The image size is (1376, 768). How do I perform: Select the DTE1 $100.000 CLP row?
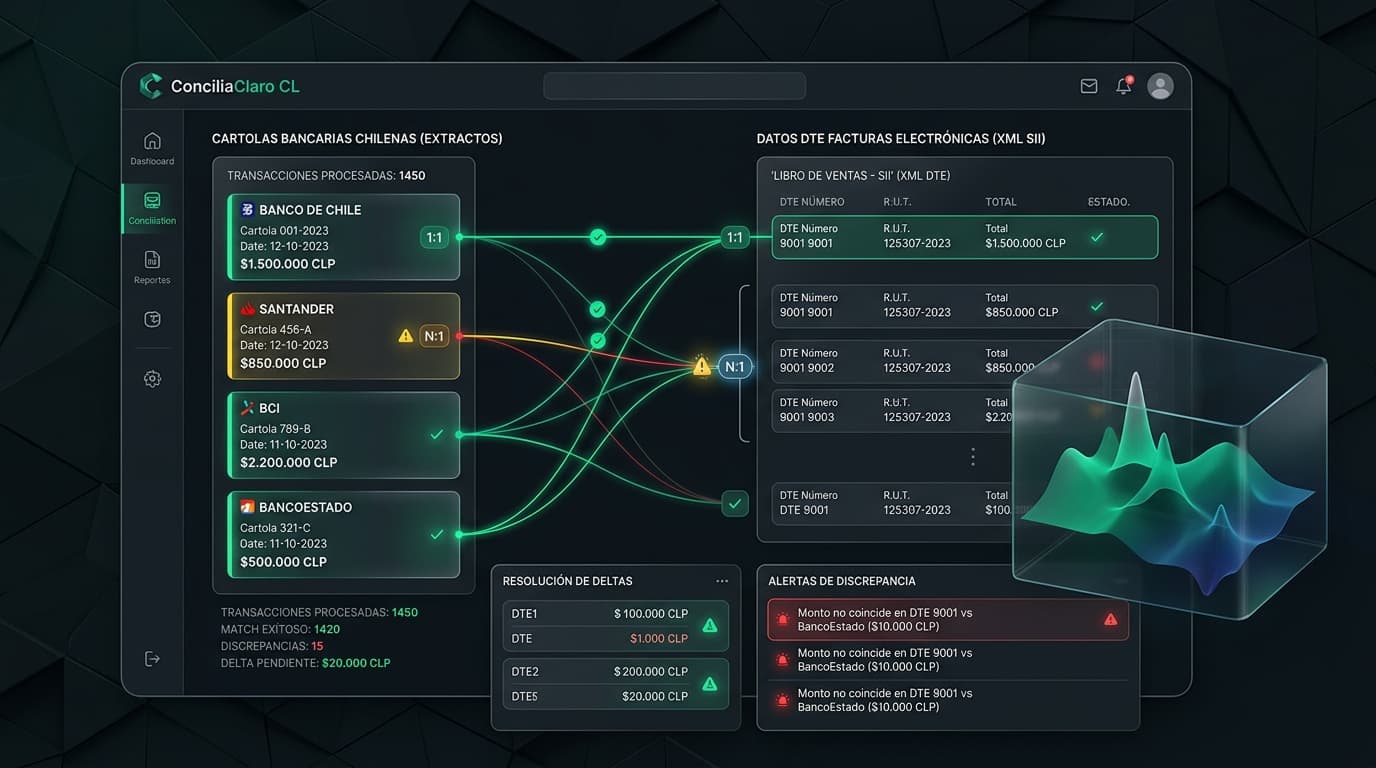pyautogui.click(x=600, y=614)
